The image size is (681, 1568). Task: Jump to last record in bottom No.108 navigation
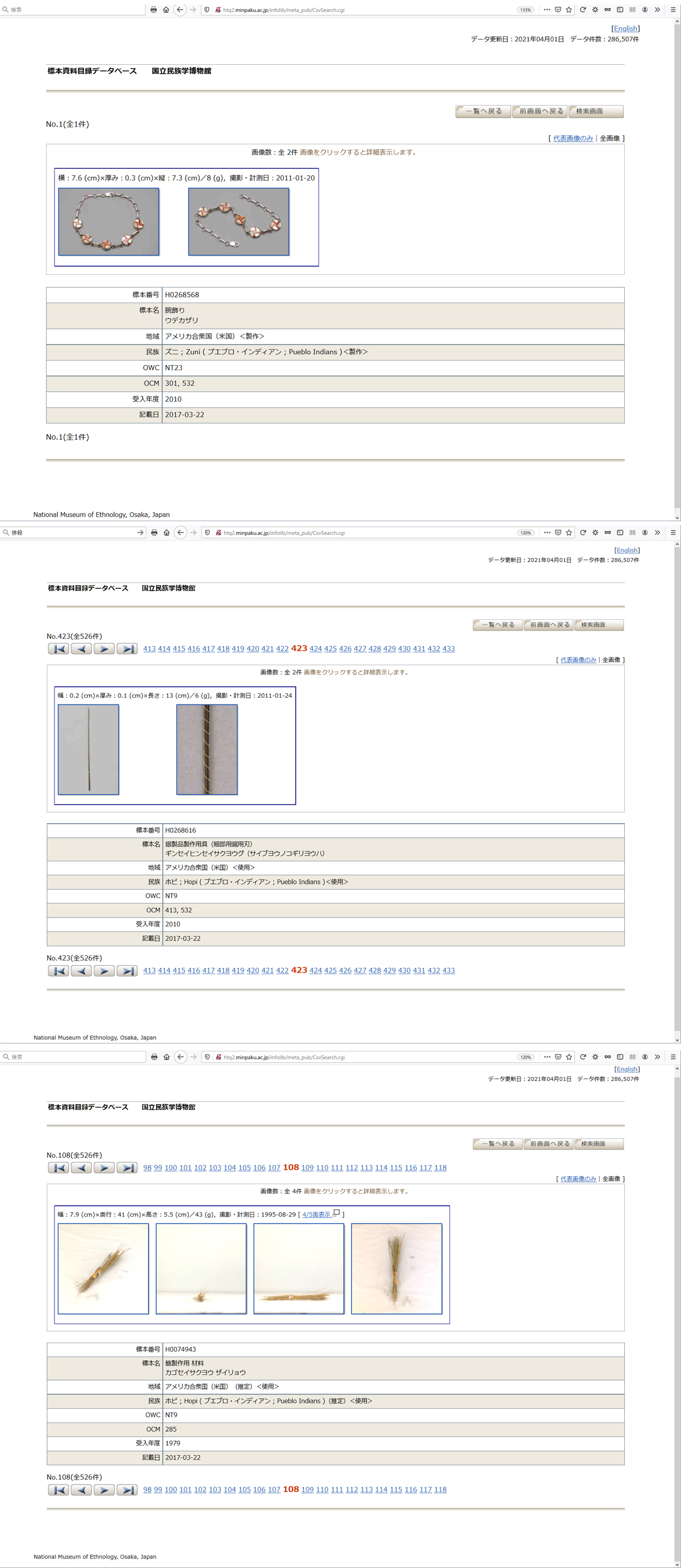pos(127,1490)
